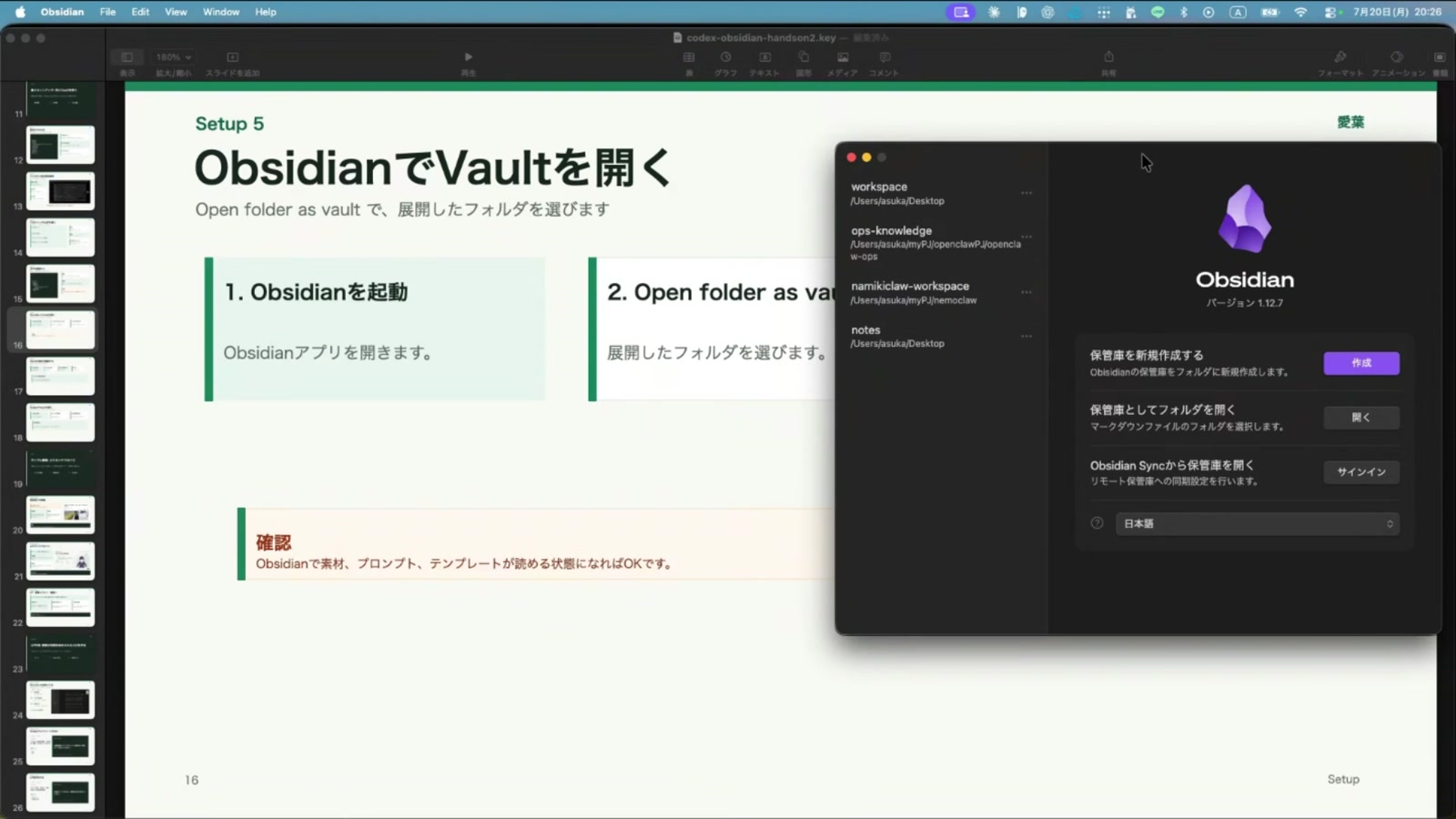Open the File menu

tap(107, 12)
